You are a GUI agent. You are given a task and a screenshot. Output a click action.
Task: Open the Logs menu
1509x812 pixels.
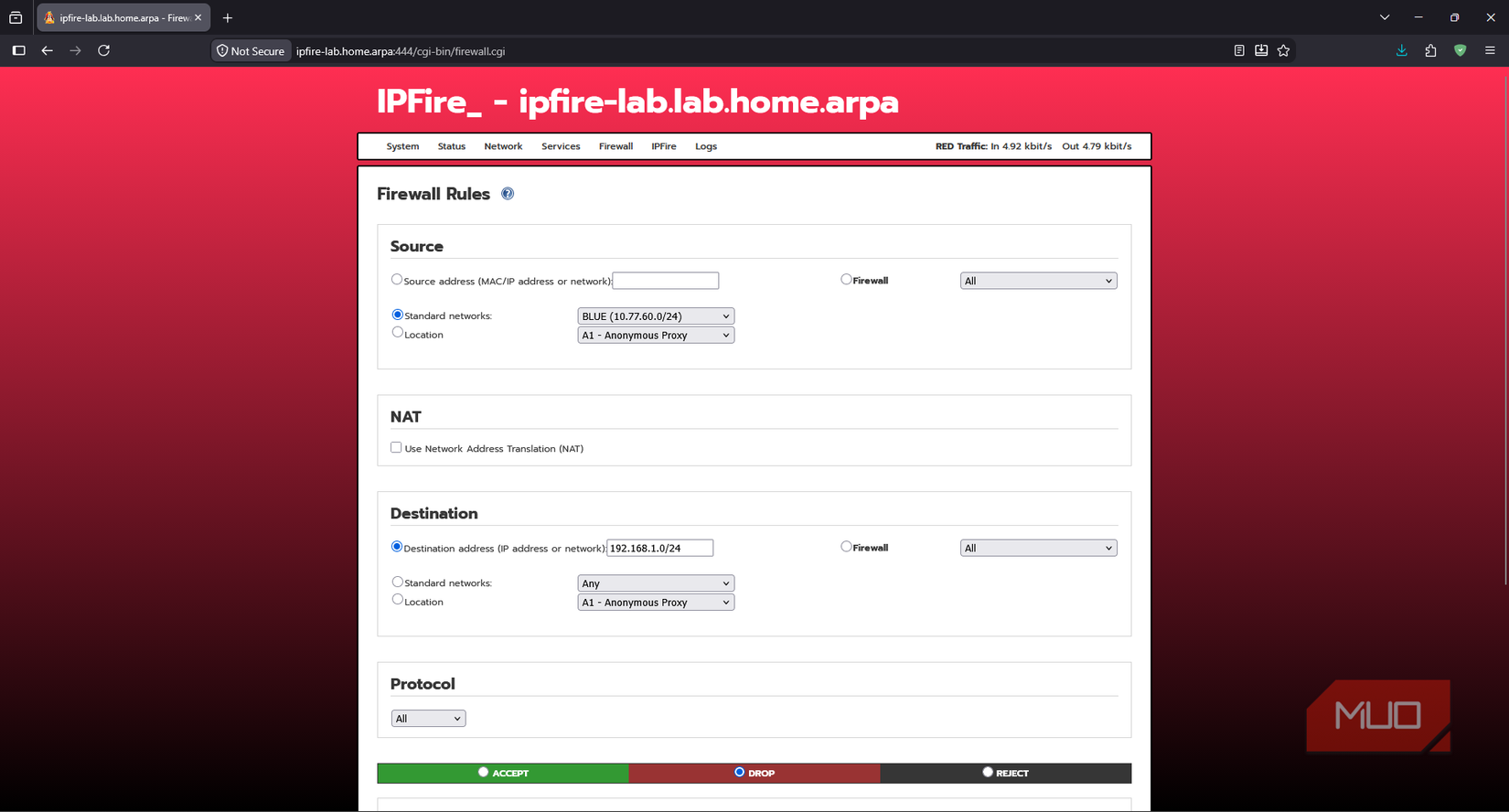coord(706,146)
